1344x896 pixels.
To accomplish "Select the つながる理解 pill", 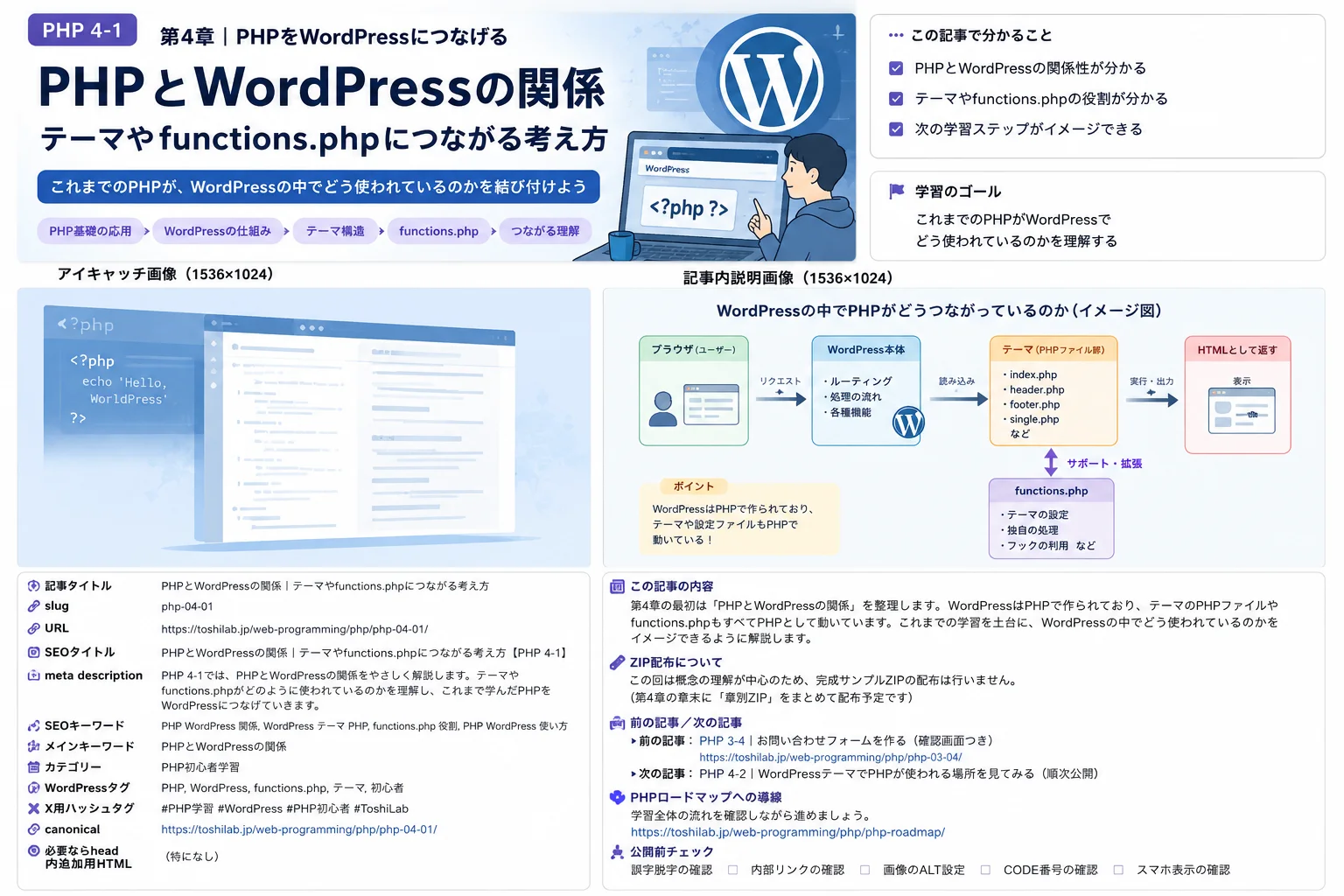I will tap(545, 231).
